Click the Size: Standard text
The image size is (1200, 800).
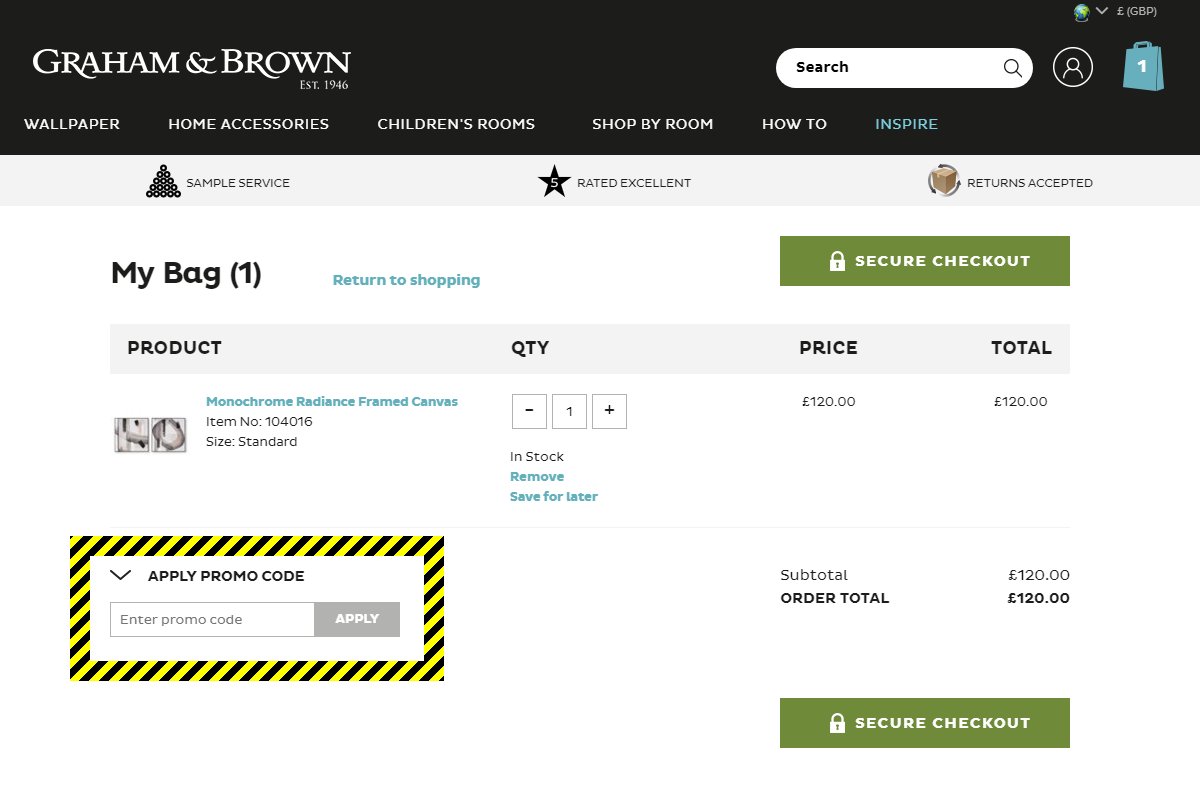[x=251, y=441]
